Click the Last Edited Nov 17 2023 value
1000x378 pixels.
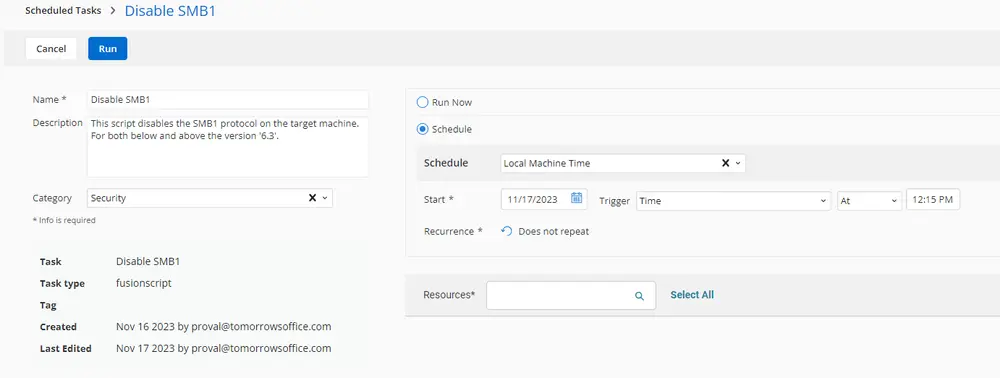click(223, 348)
